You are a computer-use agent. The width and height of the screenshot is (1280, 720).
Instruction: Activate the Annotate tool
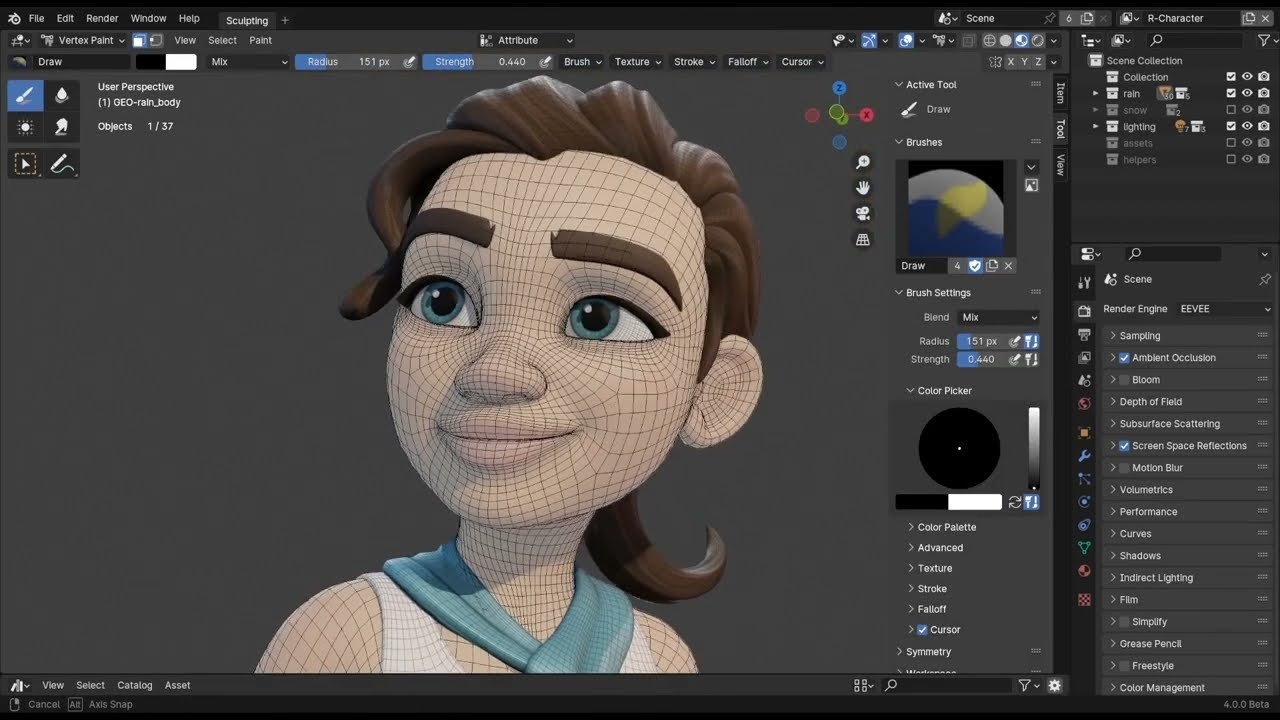pyautogui.click(x=62, y=163)
